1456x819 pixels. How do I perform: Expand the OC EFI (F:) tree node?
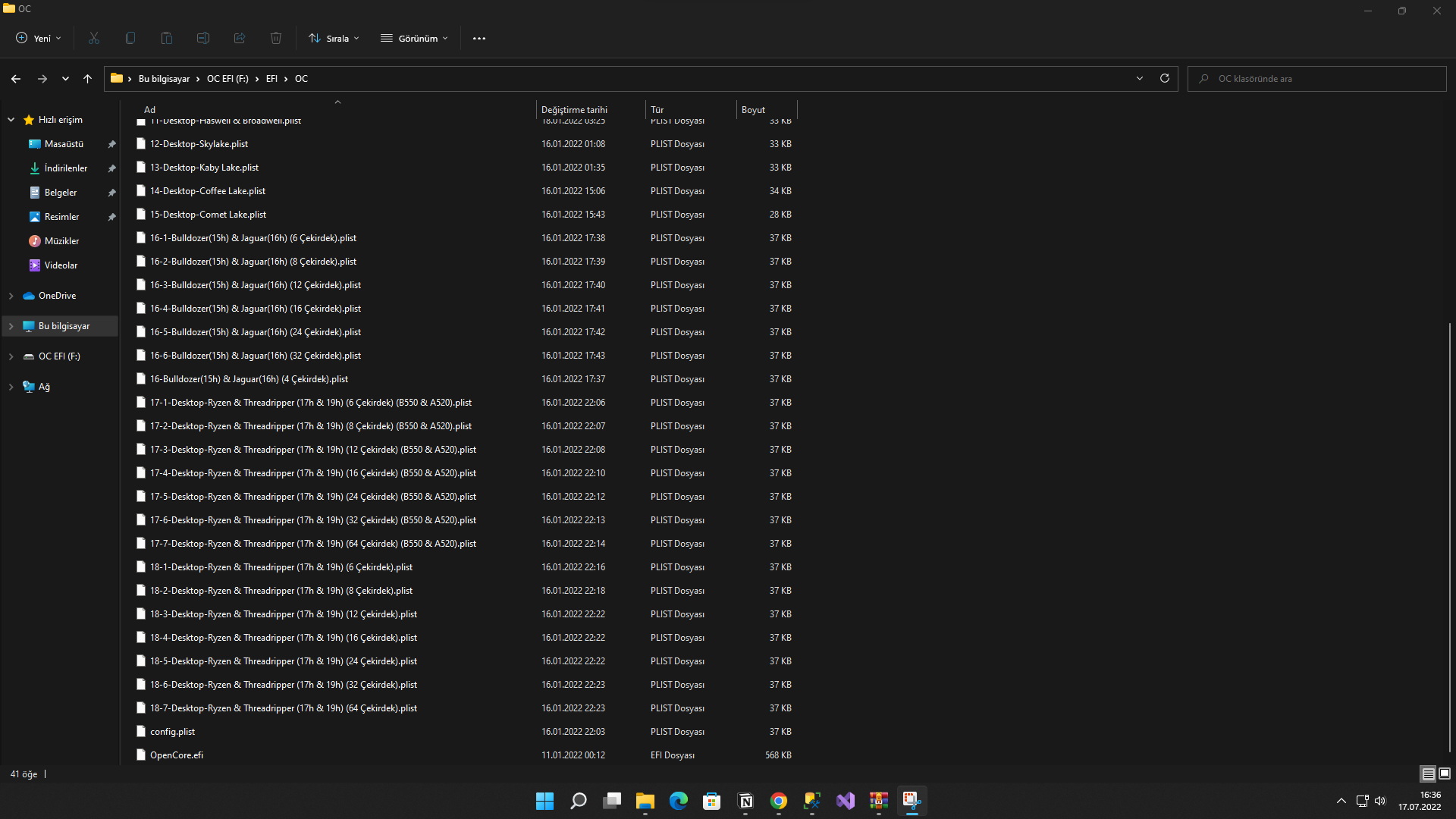(x=11, y=356)
